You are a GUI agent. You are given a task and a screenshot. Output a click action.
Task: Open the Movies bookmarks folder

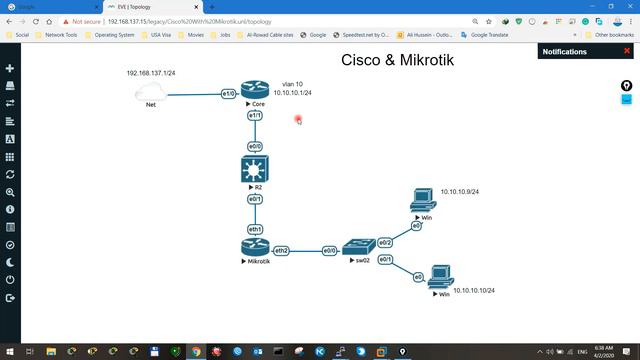coord(191,35)
